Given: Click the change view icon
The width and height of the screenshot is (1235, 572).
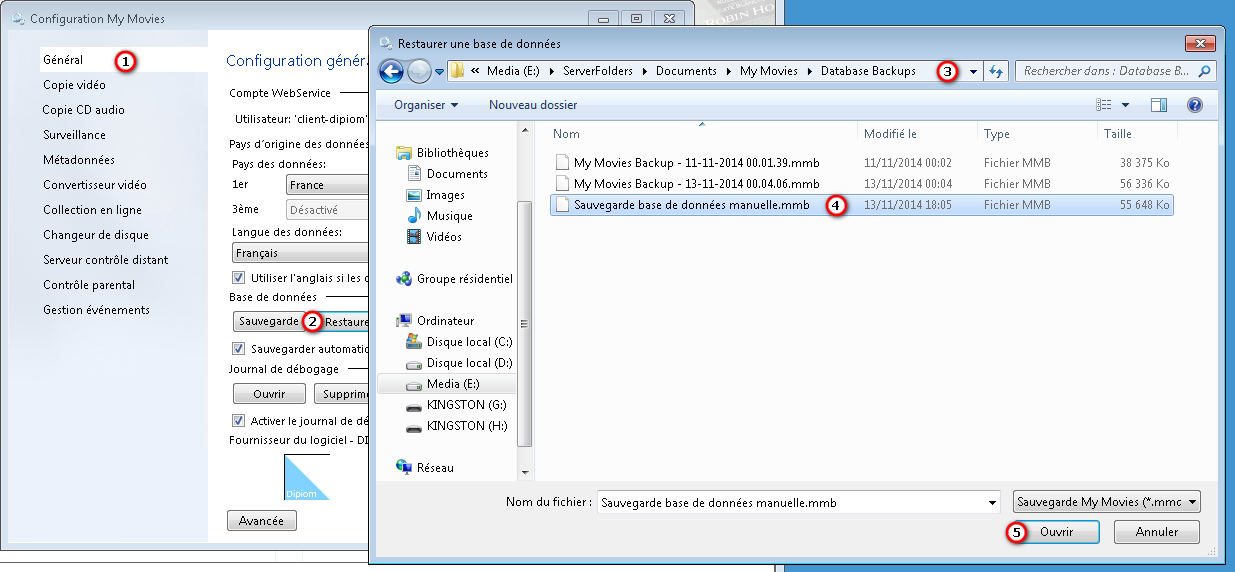Looking at the screenshot, I should tap(1104, 105).
